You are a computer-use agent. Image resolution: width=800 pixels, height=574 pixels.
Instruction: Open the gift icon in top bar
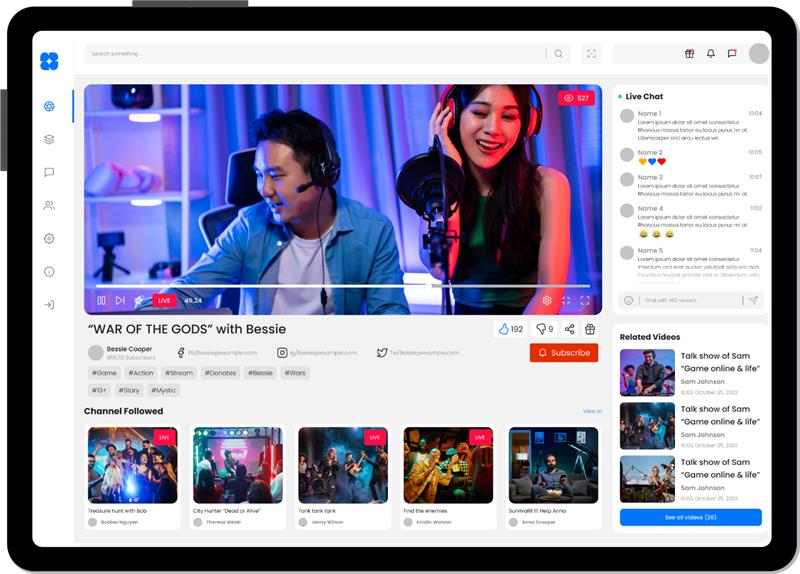[689, 54]
